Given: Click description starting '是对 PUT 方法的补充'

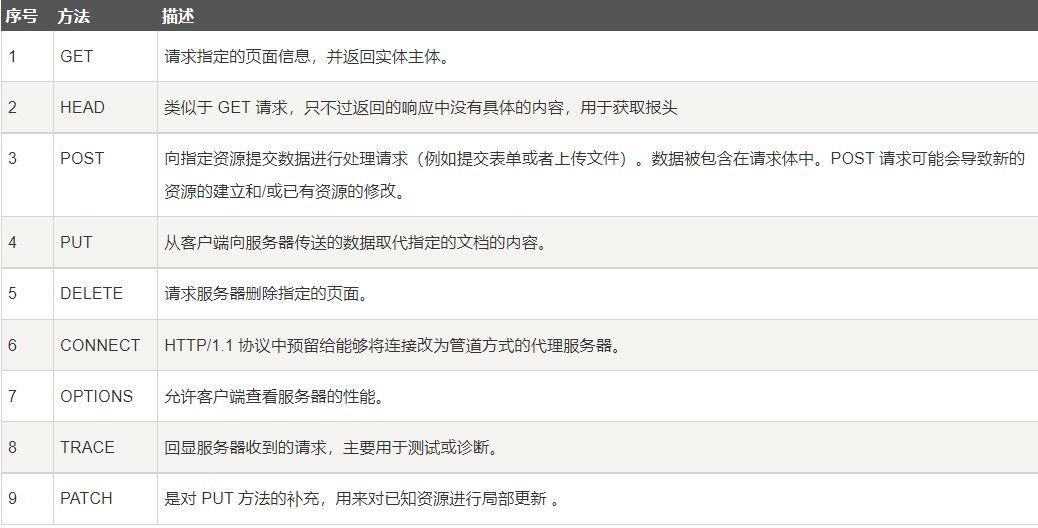Looking at the screenshot, I should (x=362, y=499).
